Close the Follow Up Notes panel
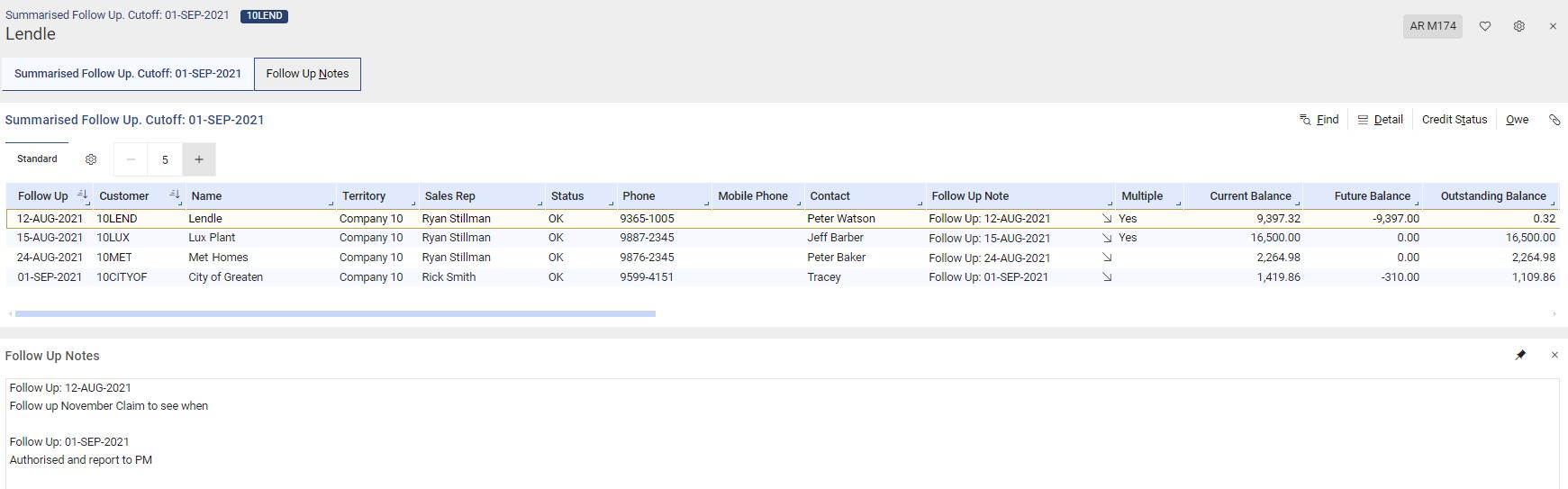The height and width of the screenshot is (489, 1568). pos(1554,355)
